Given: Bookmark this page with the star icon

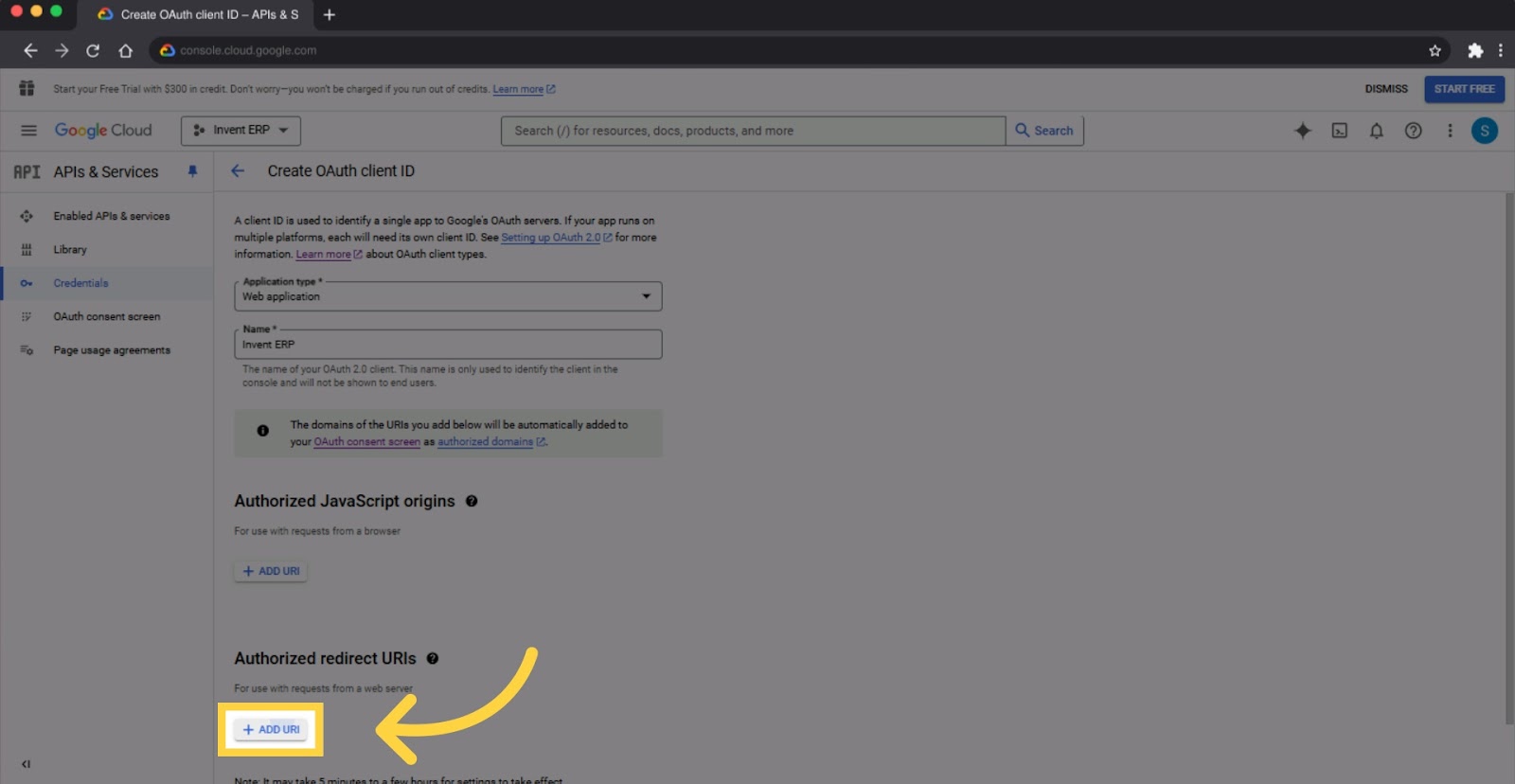Looking at the screenshot, I should (x=1435, y=50).
